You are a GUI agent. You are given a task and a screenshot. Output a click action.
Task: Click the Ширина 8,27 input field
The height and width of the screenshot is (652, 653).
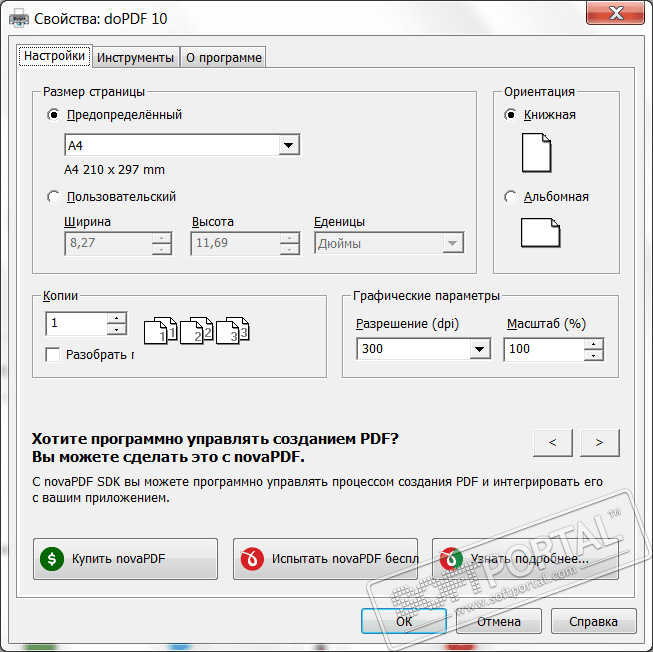[109, 243]
